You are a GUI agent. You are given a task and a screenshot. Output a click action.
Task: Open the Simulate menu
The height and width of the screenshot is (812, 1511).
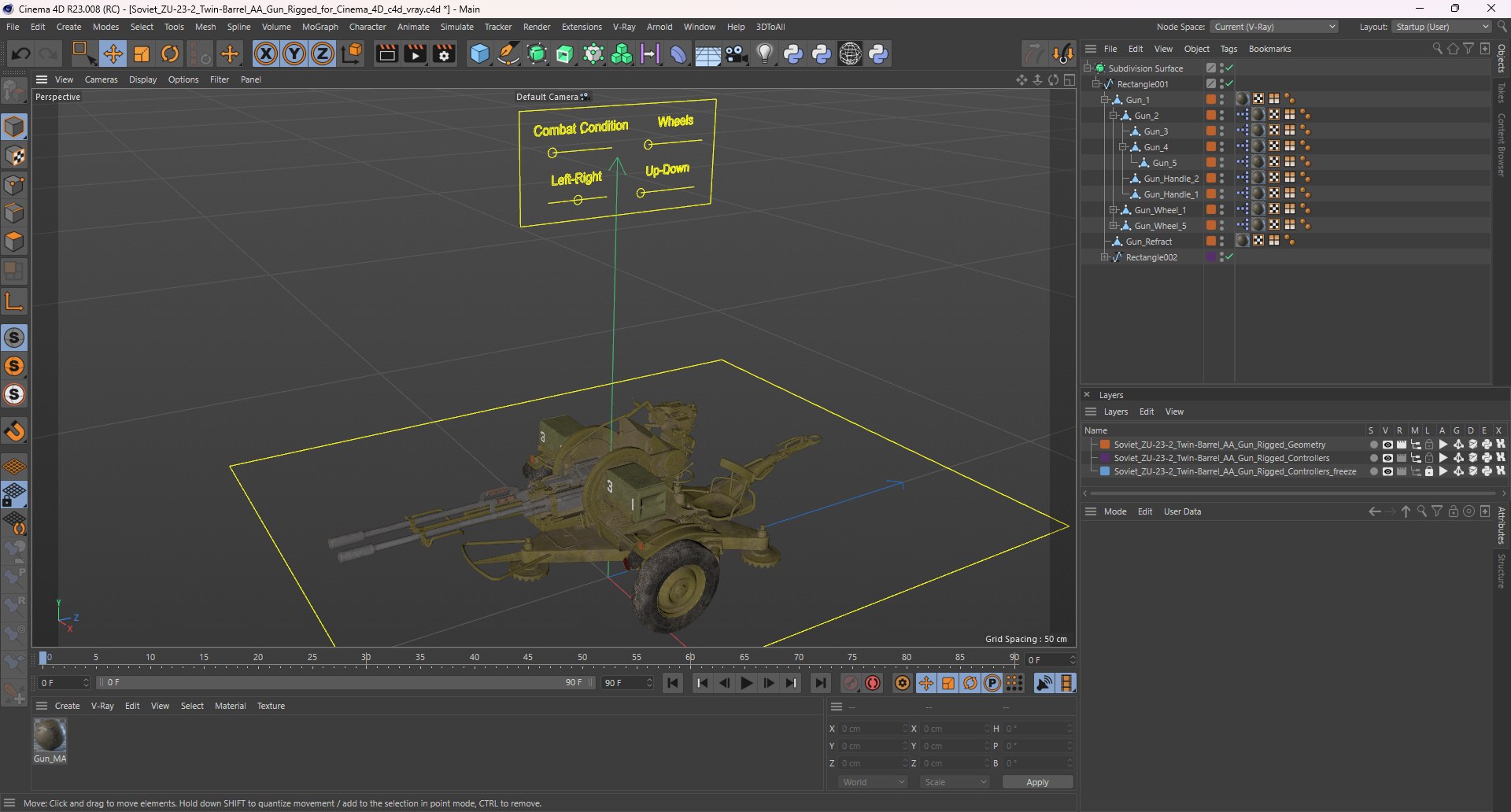coord(456,27)
